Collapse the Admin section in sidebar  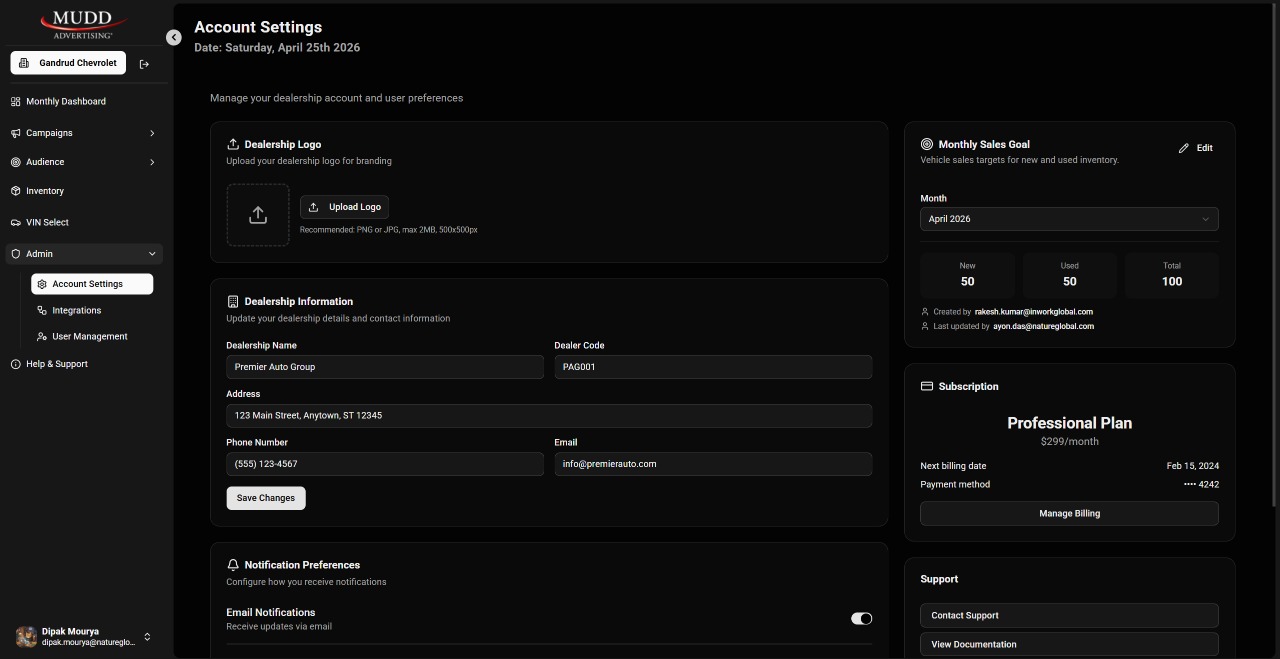152,253
